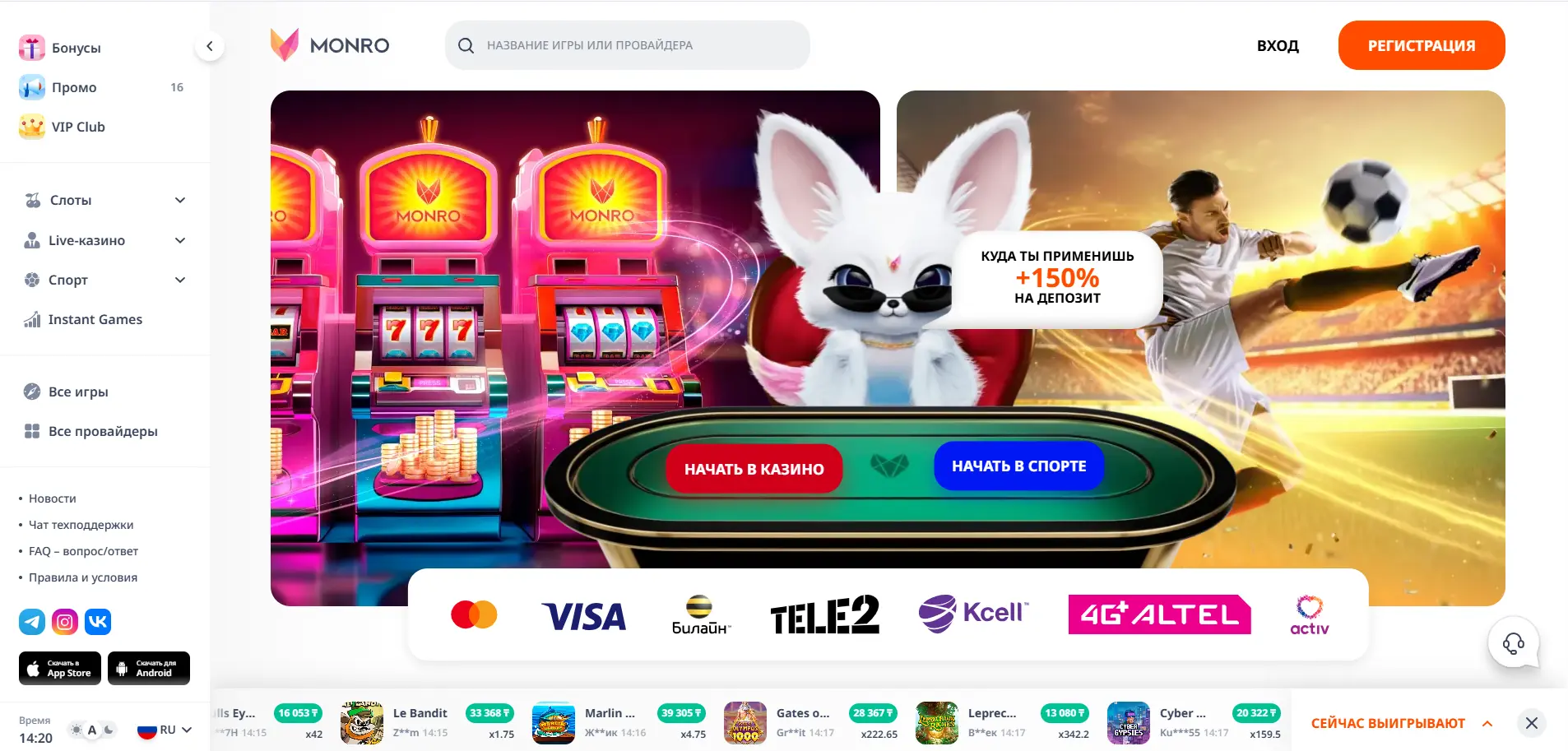Collapse the СЕЙЧАС ВЫИГРЫВАЮТ winners panel
This screenshot has height=751, width=1568.
[x=1487, y=723]
